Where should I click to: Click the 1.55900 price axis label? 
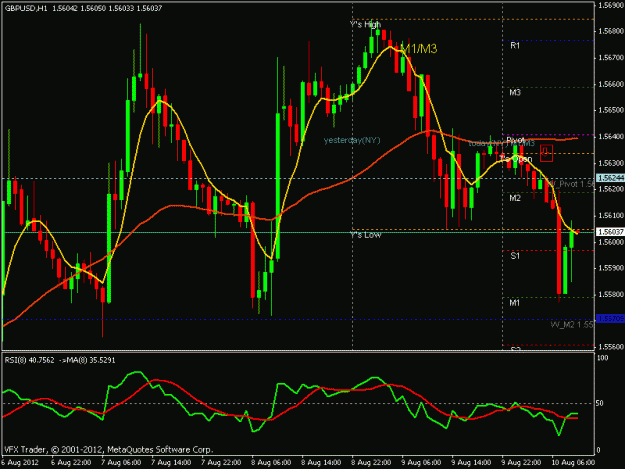[611, 268]
